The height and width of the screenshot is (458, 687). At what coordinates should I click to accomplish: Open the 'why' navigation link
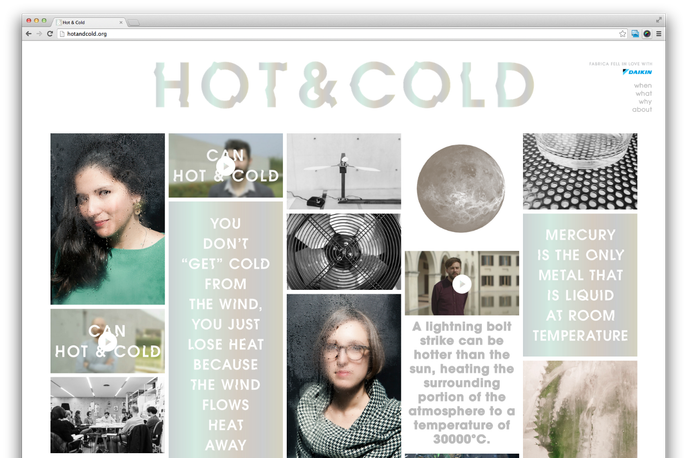point(645,101)
